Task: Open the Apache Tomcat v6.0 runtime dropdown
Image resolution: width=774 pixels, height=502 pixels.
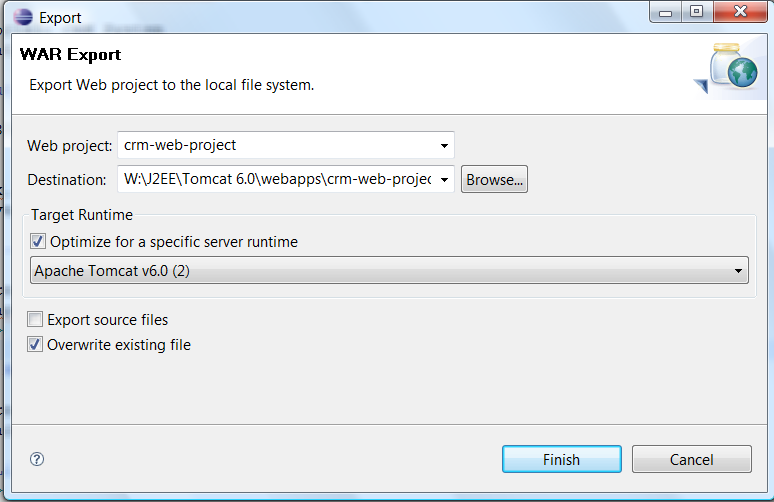Action: [738, 271]
